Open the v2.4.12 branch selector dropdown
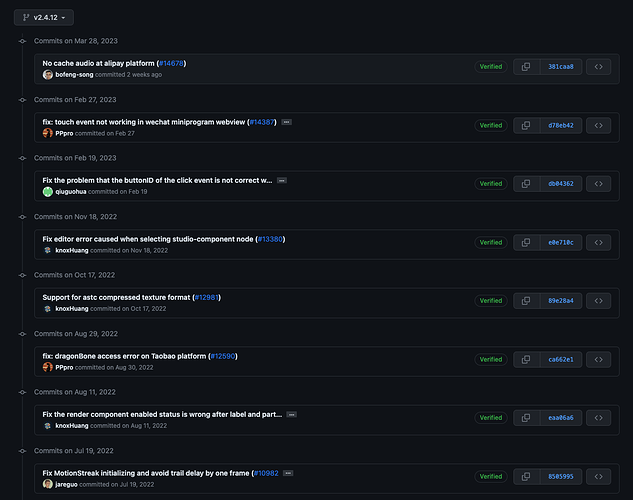This screenshot has height=500, width=633. click(43, 17)
